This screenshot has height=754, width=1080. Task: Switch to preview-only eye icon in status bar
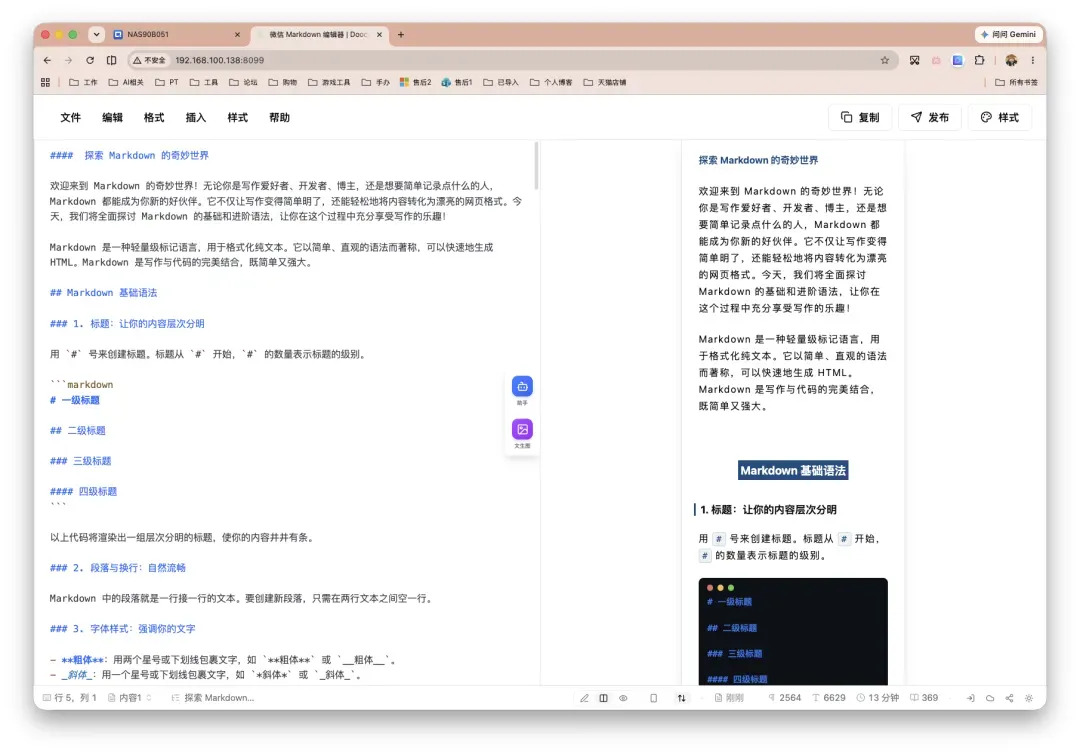point(623,698)
